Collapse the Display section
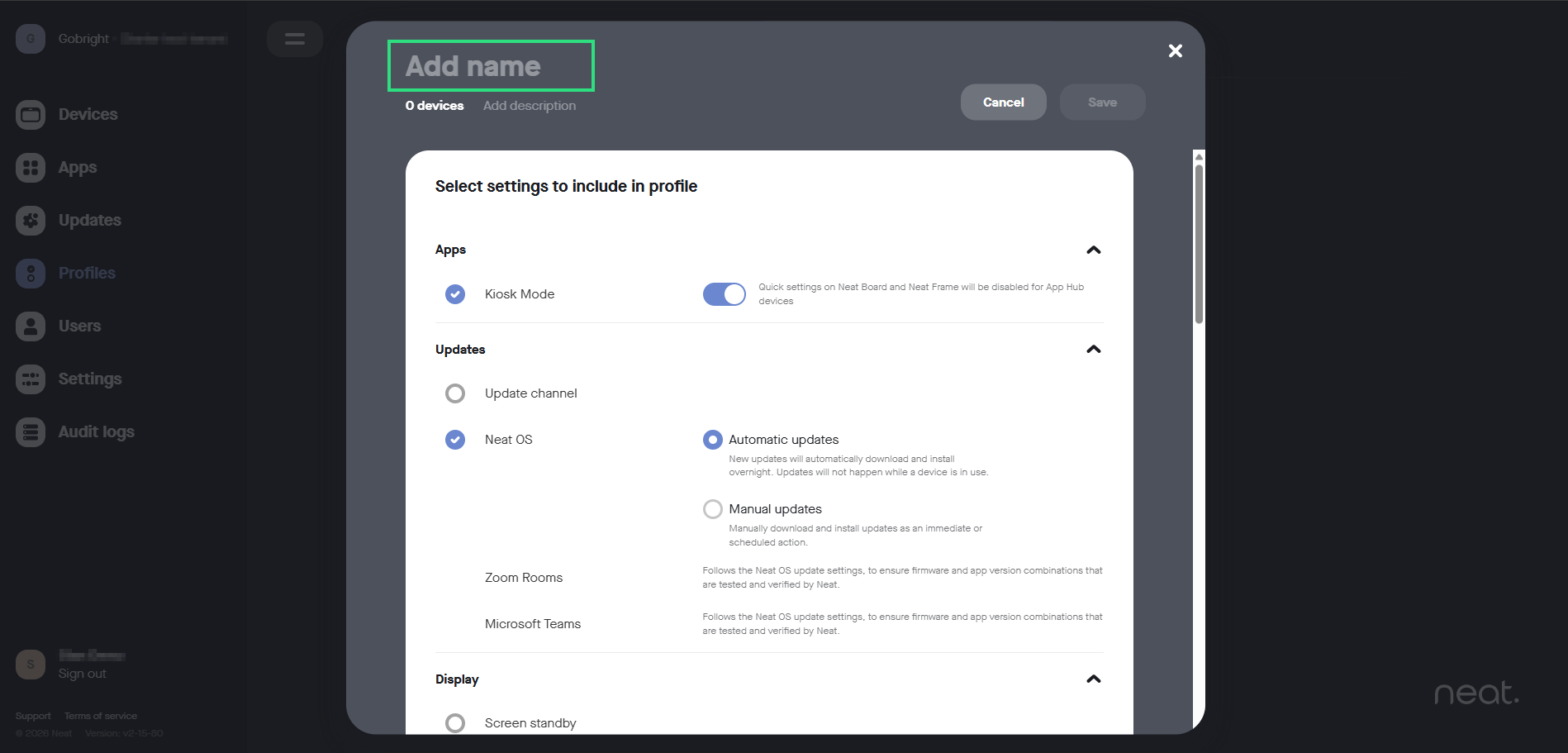The height and width of the screenshot is (753, 1568). [x=1093, y=679]
